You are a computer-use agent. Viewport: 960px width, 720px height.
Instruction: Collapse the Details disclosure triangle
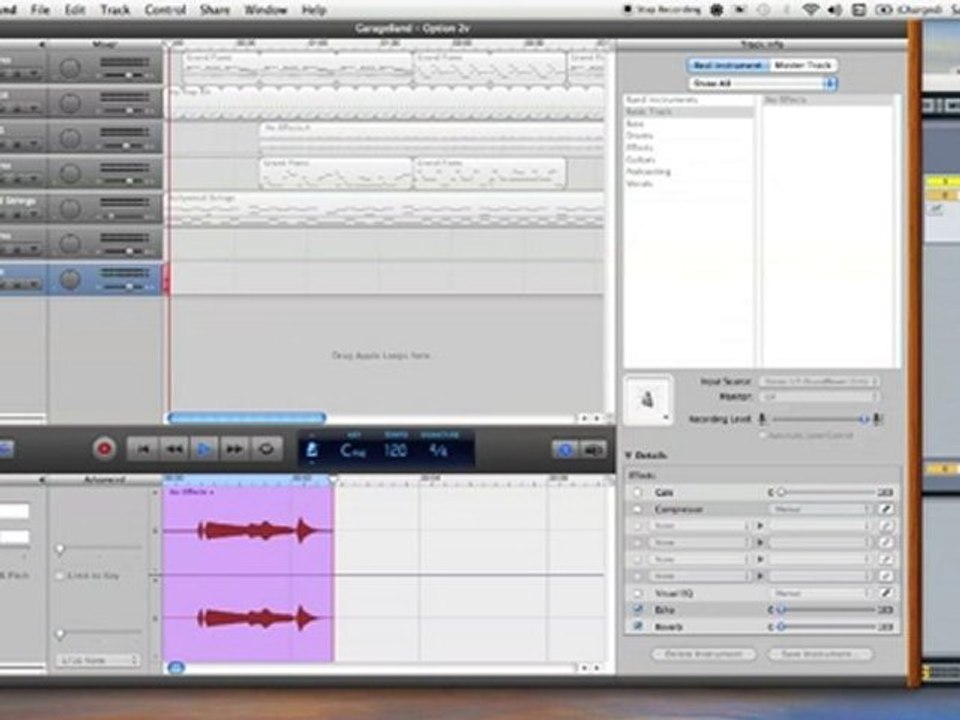[x=628, y=456]
